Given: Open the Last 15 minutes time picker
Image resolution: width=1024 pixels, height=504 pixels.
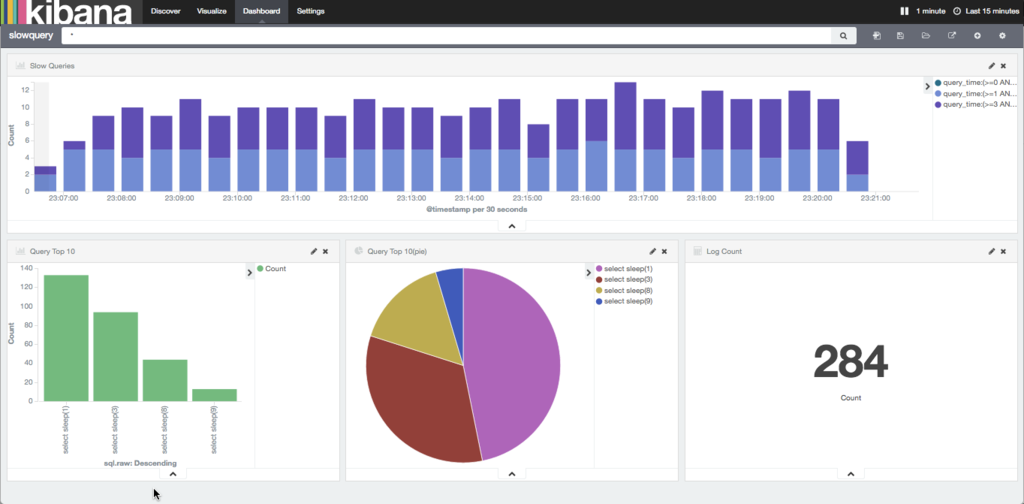Looking at the screenshot, I should pos(993,11).
